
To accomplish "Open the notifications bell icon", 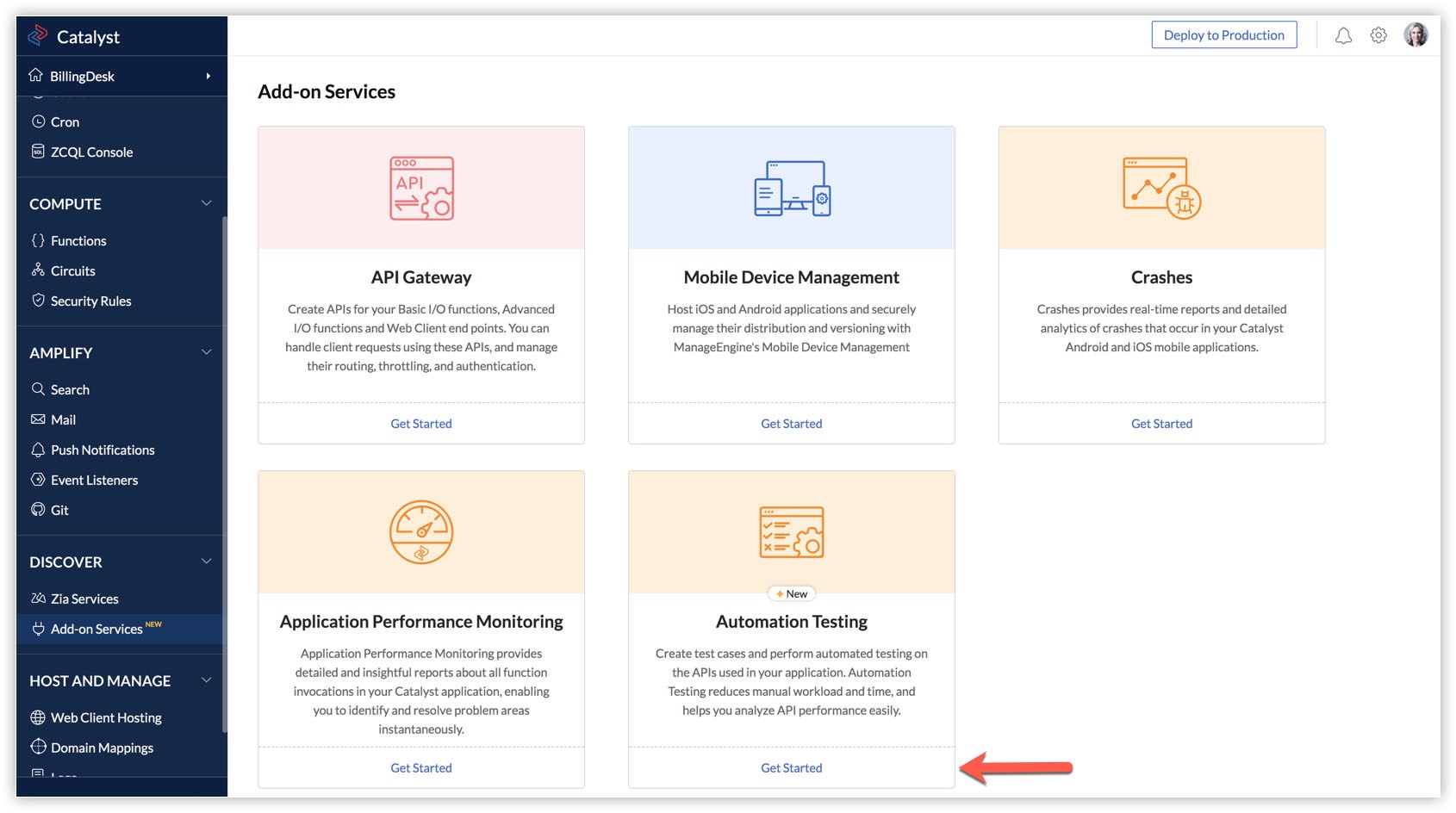I will pyautogui.click(x=1343, y=35).
